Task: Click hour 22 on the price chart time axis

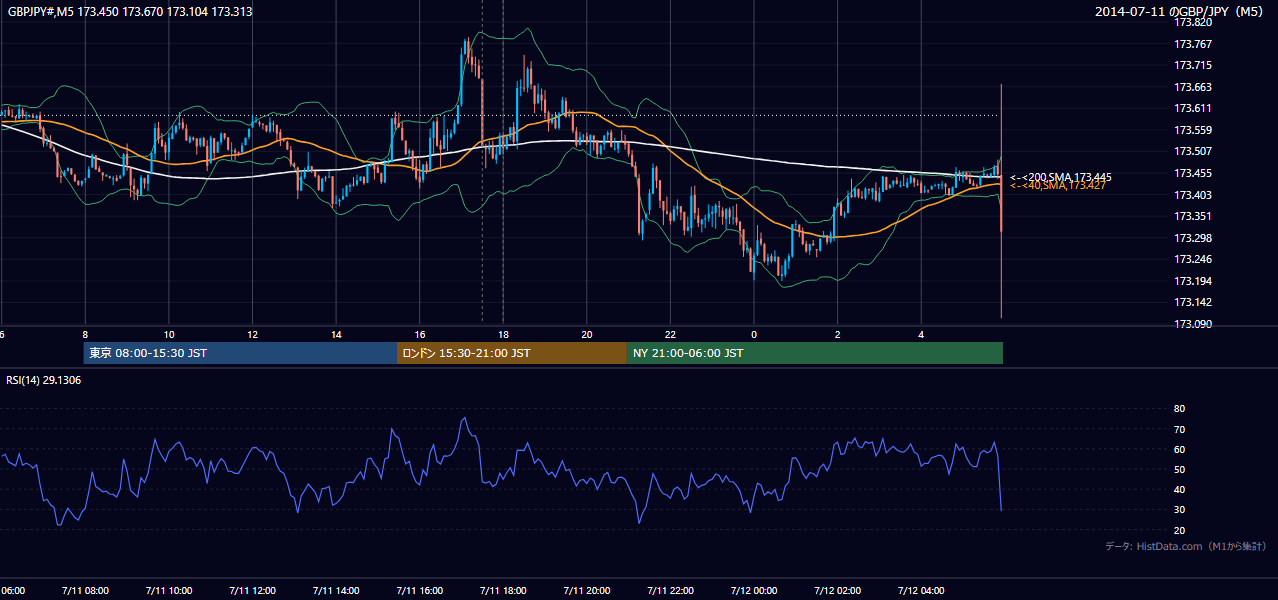Action: (x=671, y=334)
